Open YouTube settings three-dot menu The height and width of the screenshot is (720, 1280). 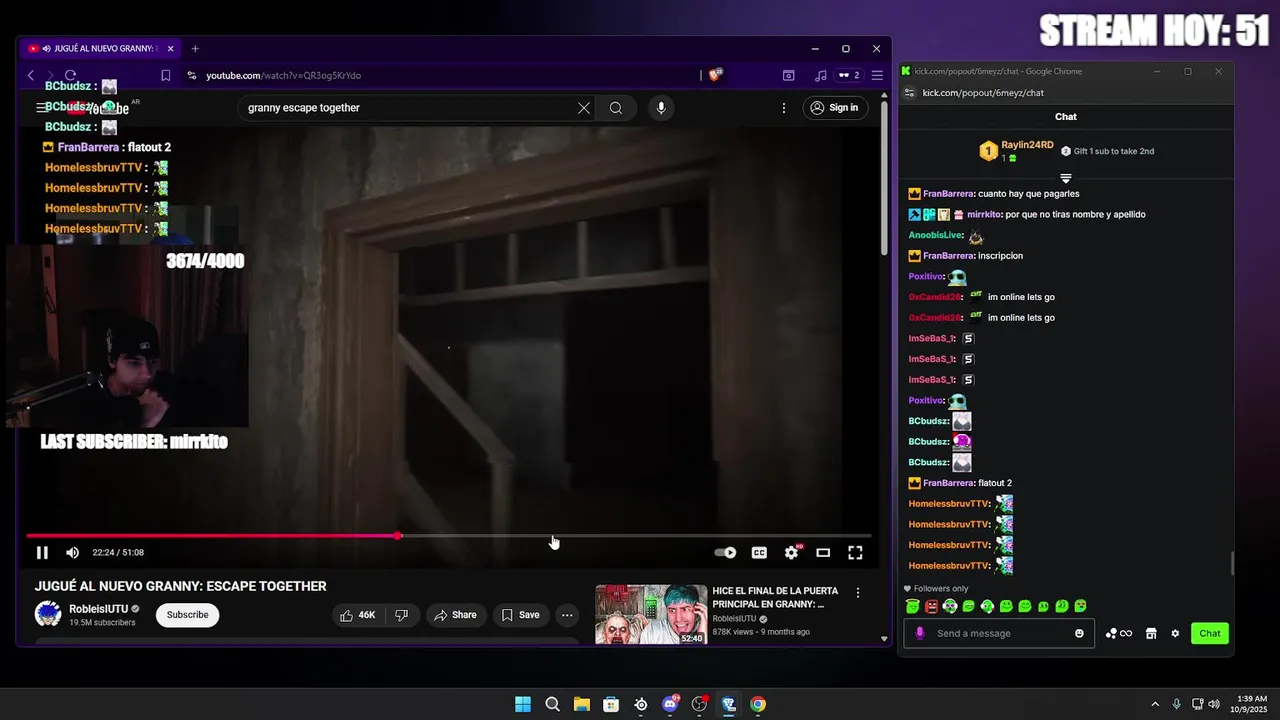[x=784, y=108]
